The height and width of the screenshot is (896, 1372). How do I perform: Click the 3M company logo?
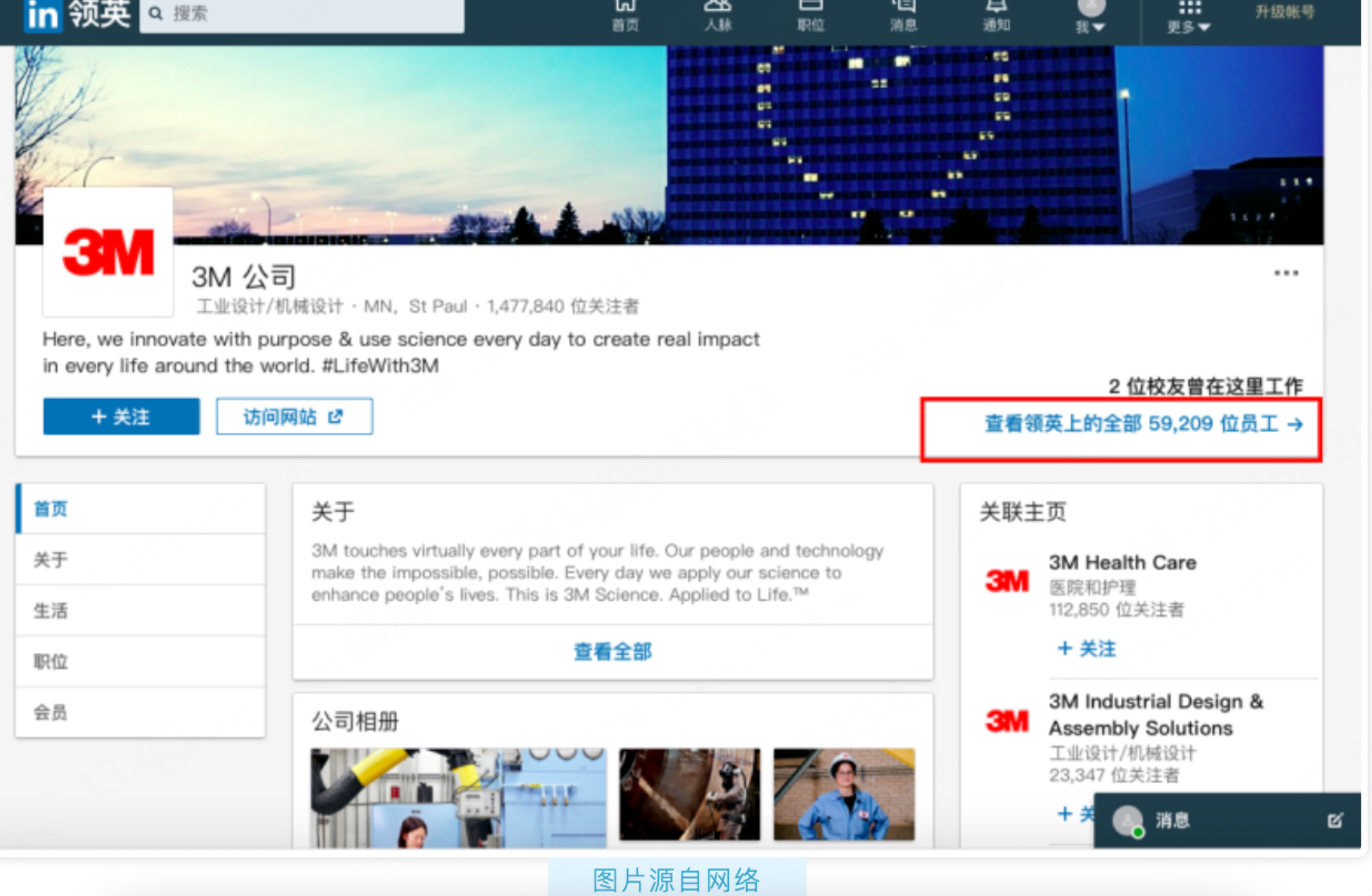108,252
